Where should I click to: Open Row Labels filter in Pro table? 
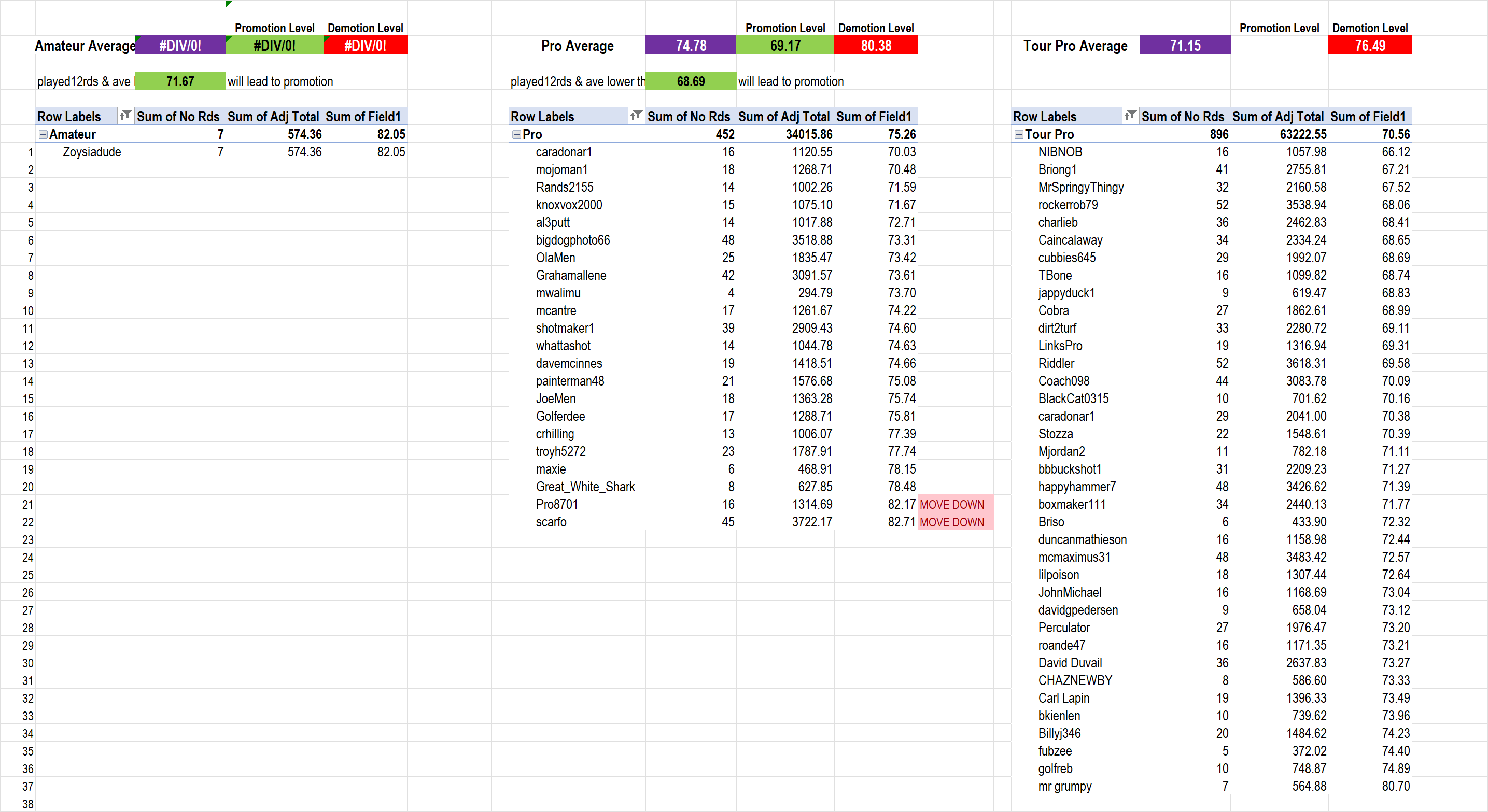(x=636, y=116)
